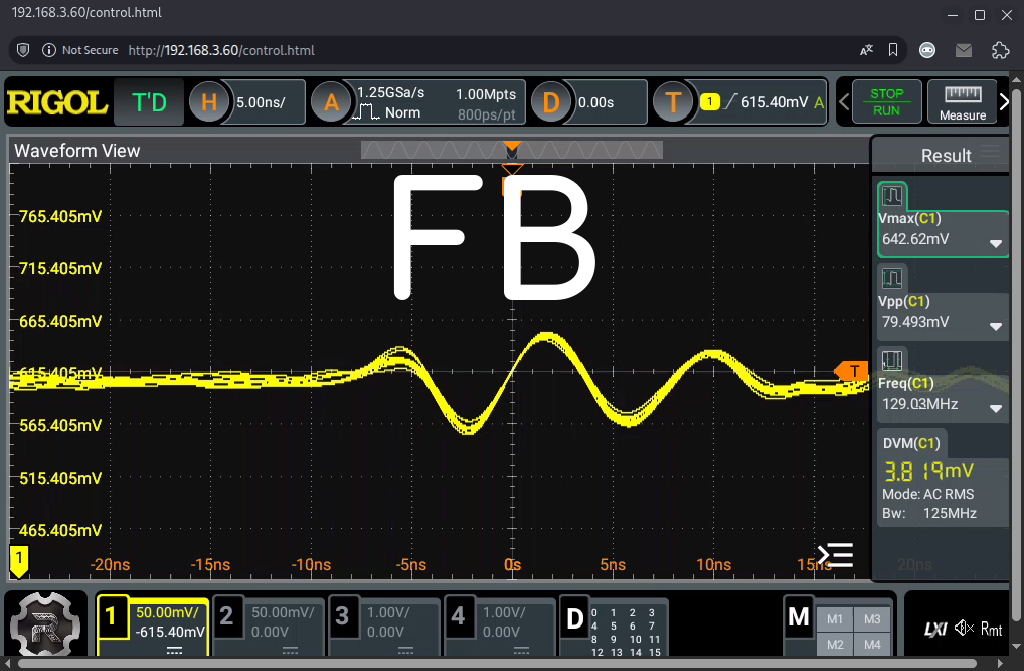Toggle digital channels D button
Screen dimensions: 1024x671
tap(574, 619)
